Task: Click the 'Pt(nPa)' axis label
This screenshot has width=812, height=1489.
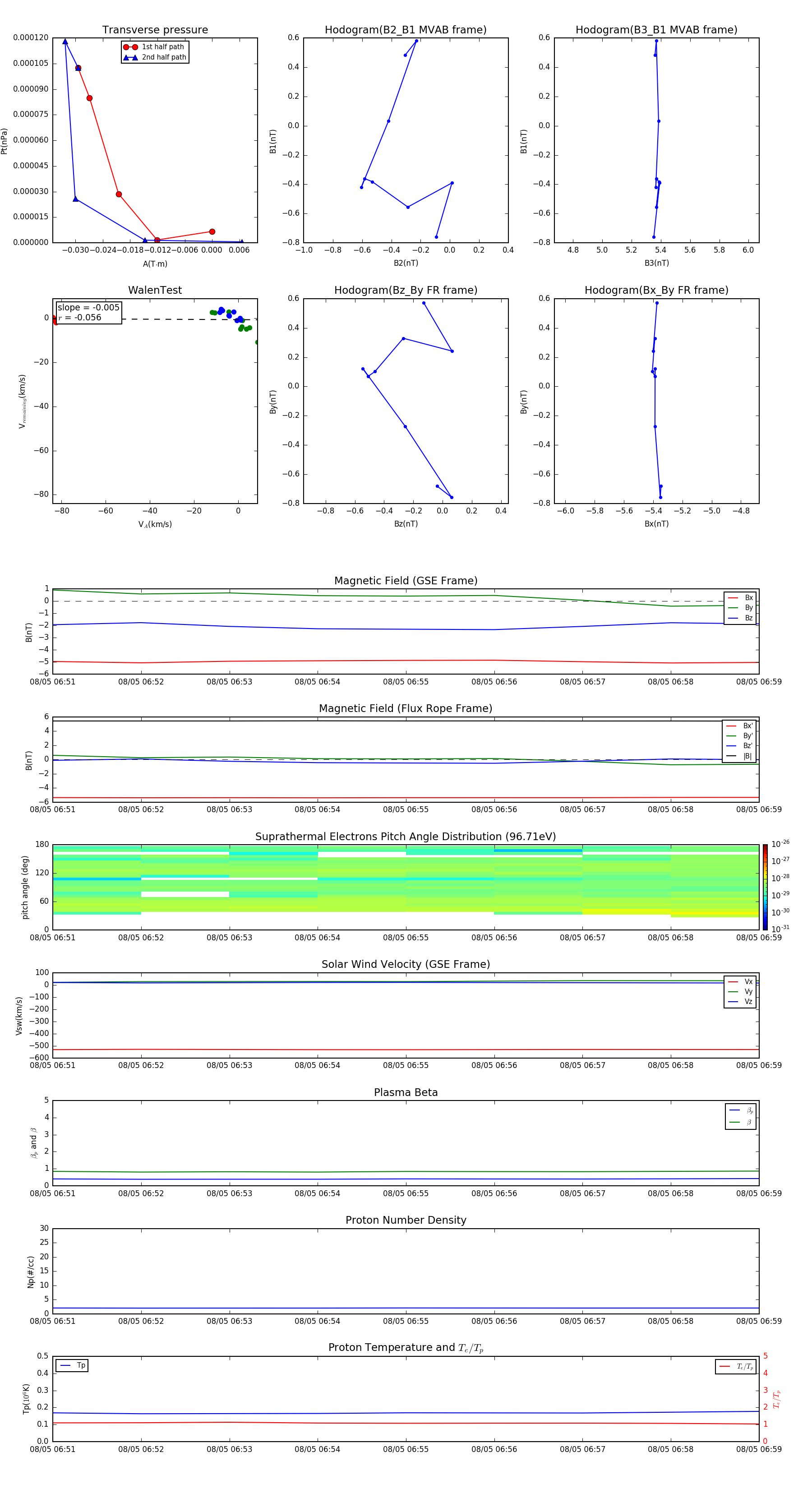Action: 5,140
